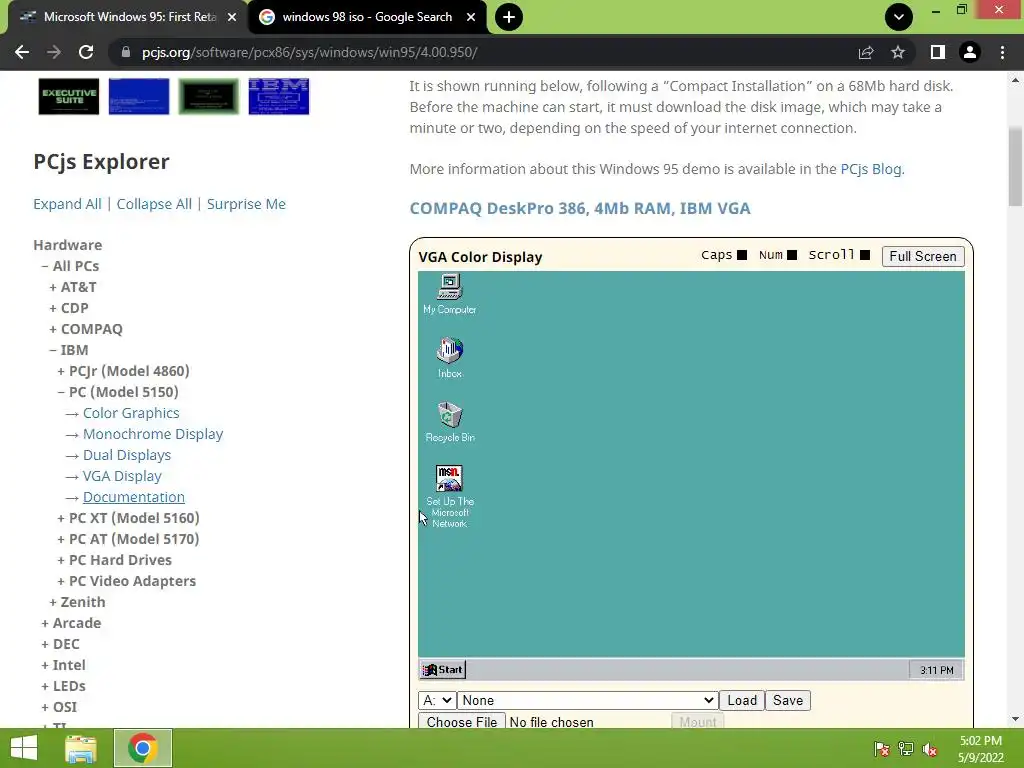This screenshot has width=1024, height=768.
Task: Open the Color Graphics link
Action: pos(131,413)
